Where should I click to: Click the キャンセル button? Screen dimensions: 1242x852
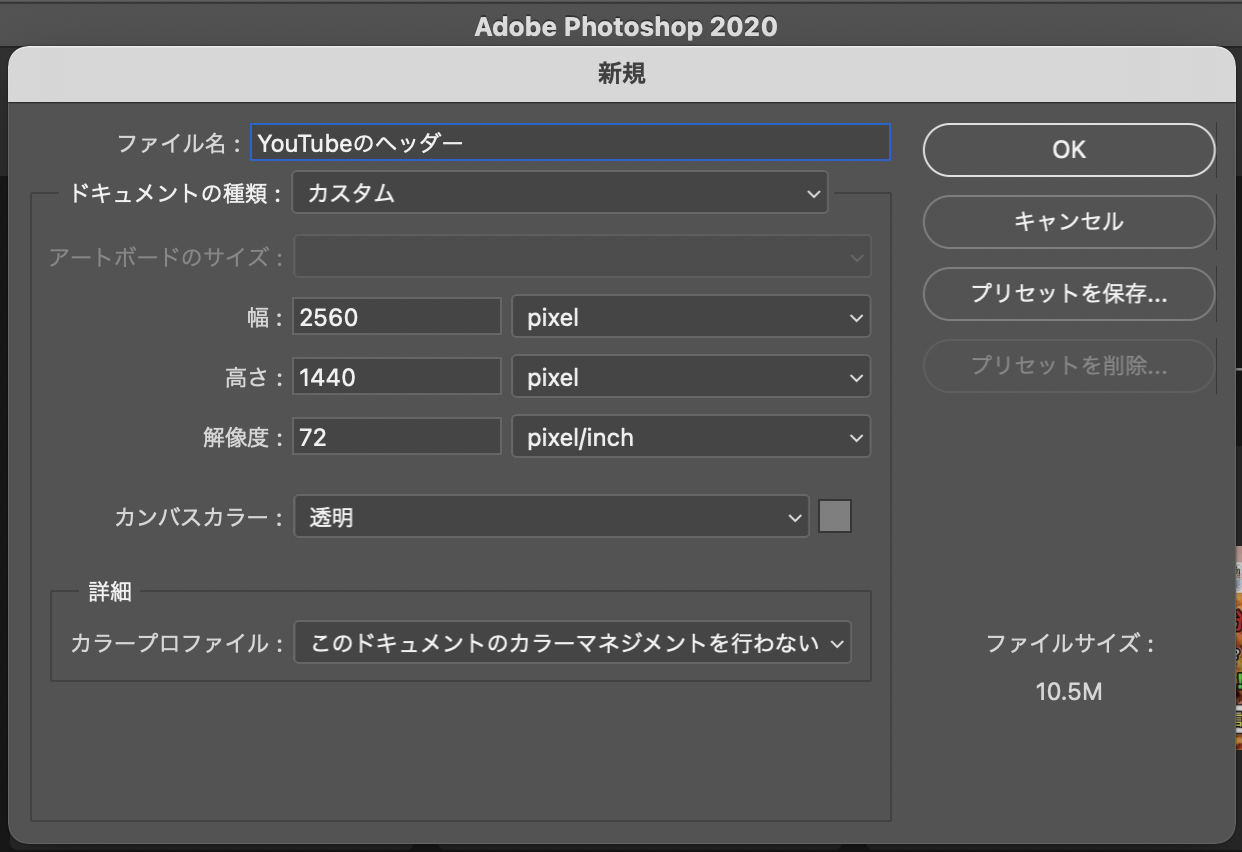pyautogui.click(x=1068, y=222)
